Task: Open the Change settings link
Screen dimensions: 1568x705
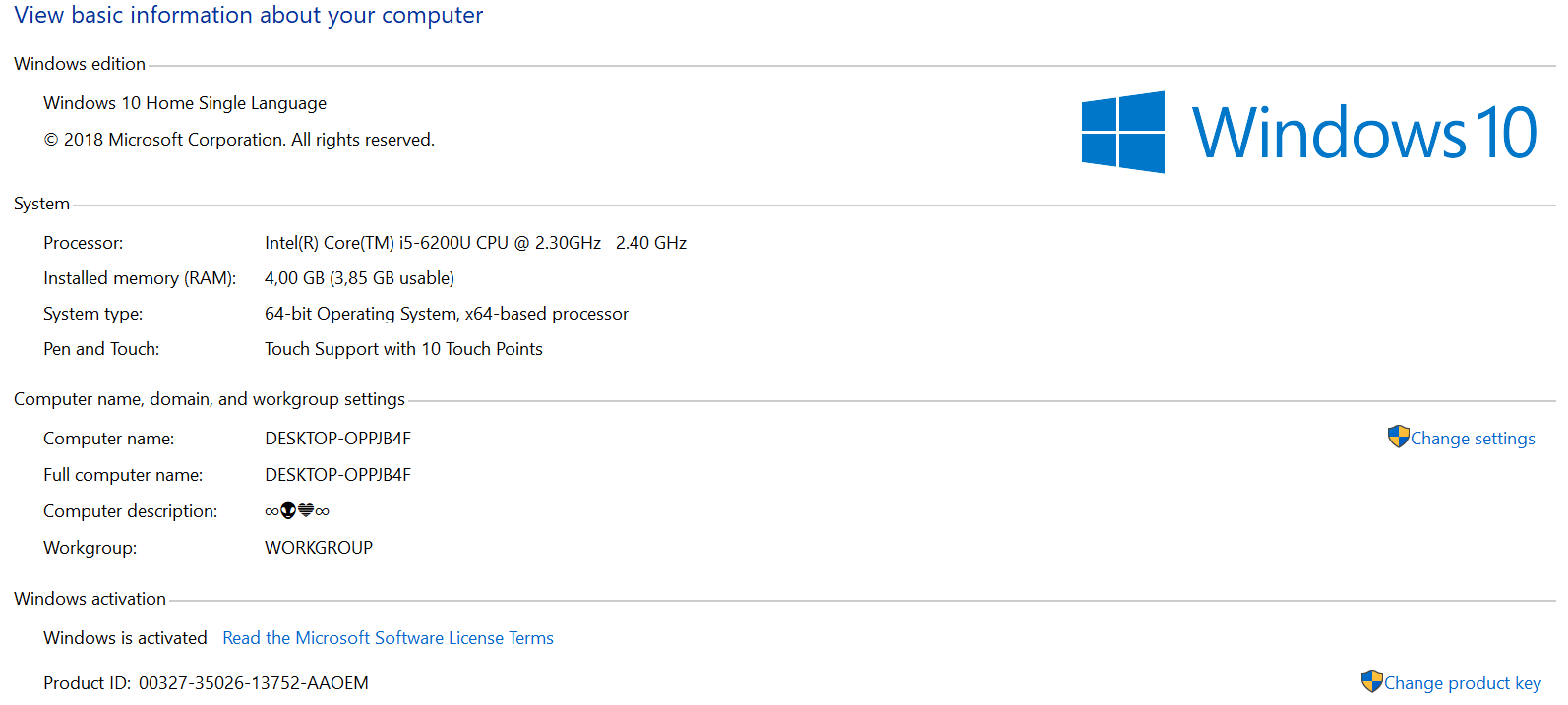Action: 1472,439
